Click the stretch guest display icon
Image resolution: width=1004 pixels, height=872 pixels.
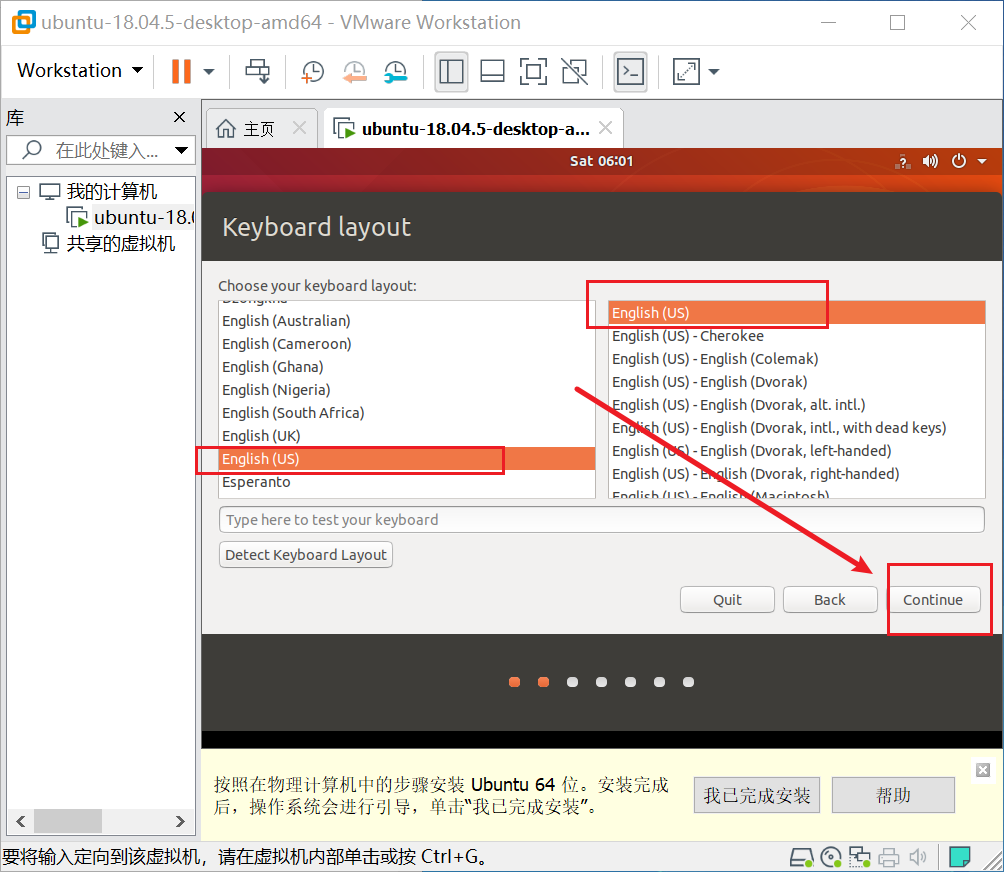click(x=686, y=71)
